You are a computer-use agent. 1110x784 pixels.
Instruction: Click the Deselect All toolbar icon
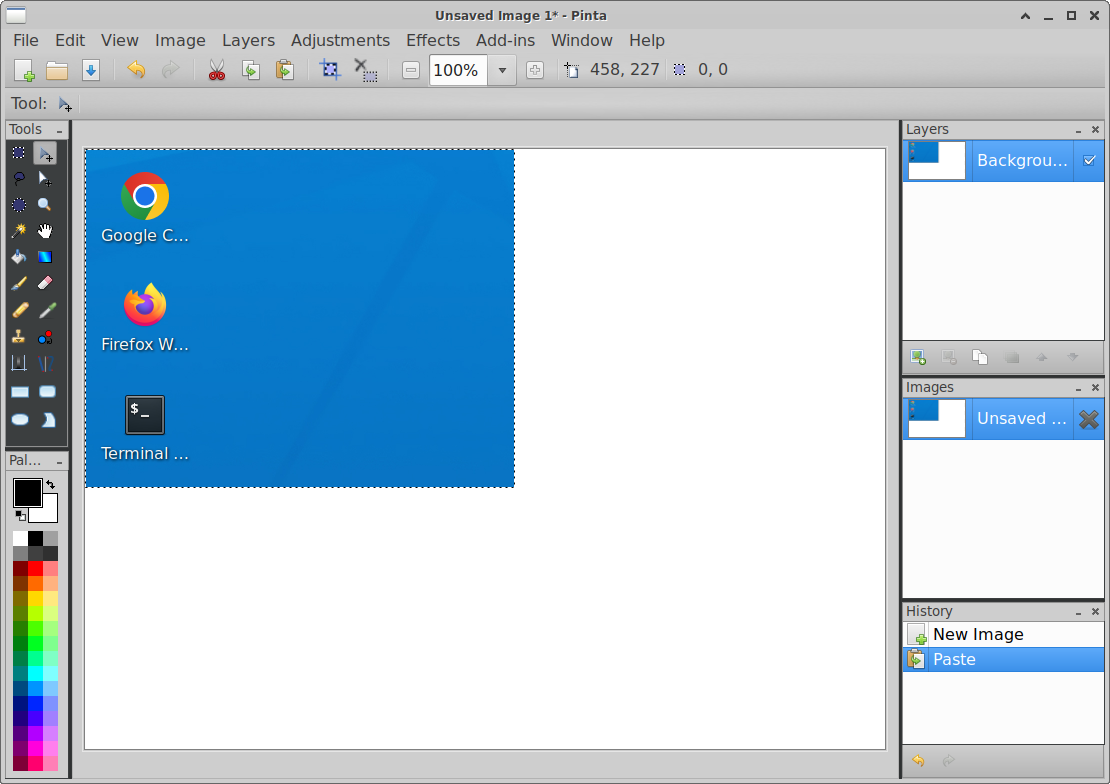365,69
